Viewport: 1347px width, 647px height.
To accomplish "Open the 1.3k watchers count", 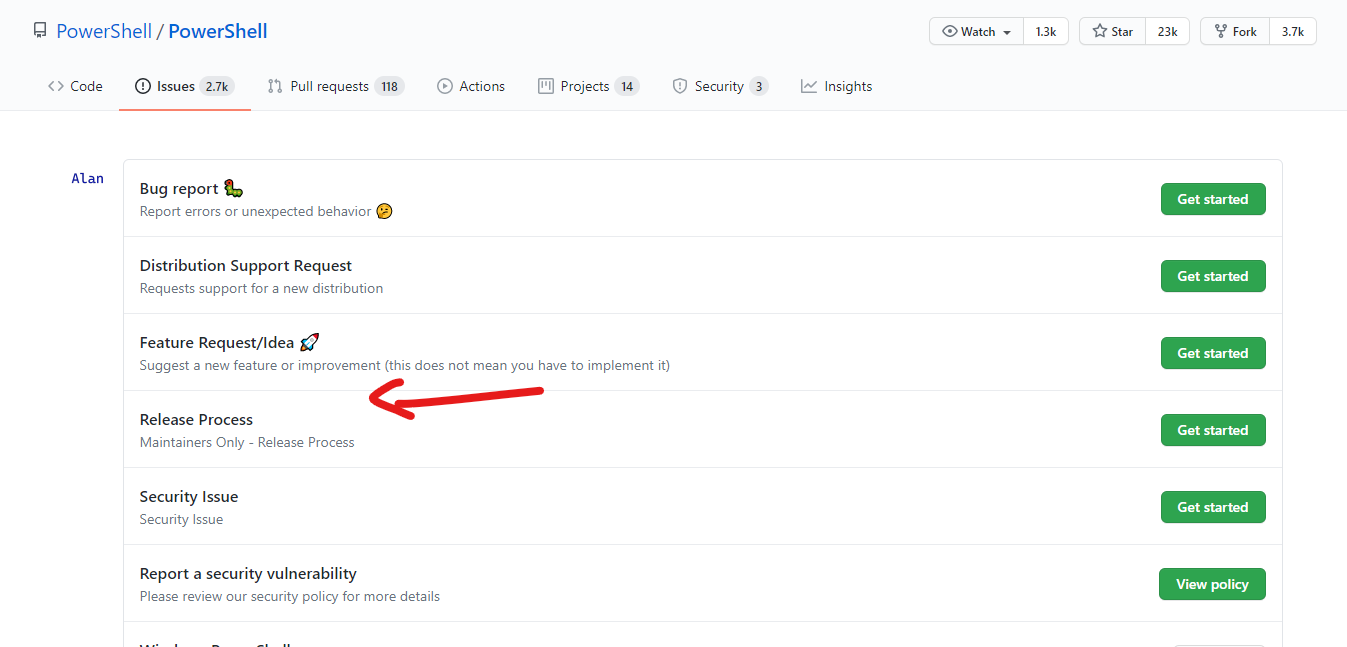I will click(x=1045, y=32).
